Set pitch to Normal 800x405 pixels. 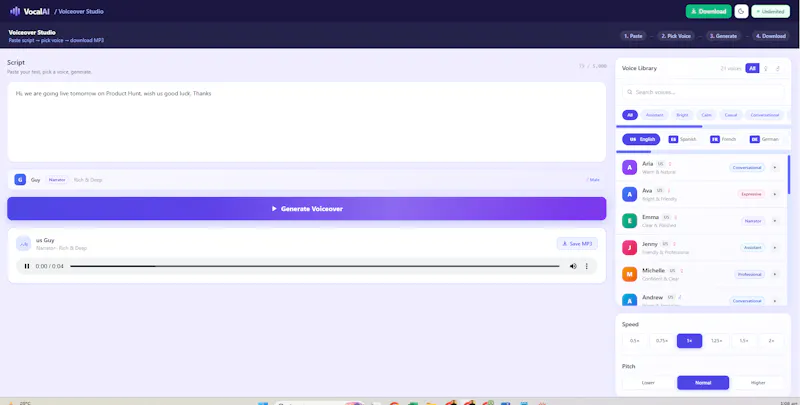click(x=703, y=383)
